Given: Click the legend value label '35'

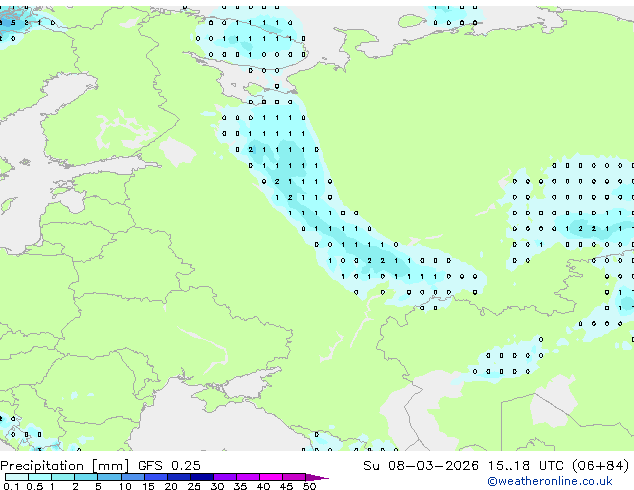Looking at the screenshot, I should (x=240, y=486).
